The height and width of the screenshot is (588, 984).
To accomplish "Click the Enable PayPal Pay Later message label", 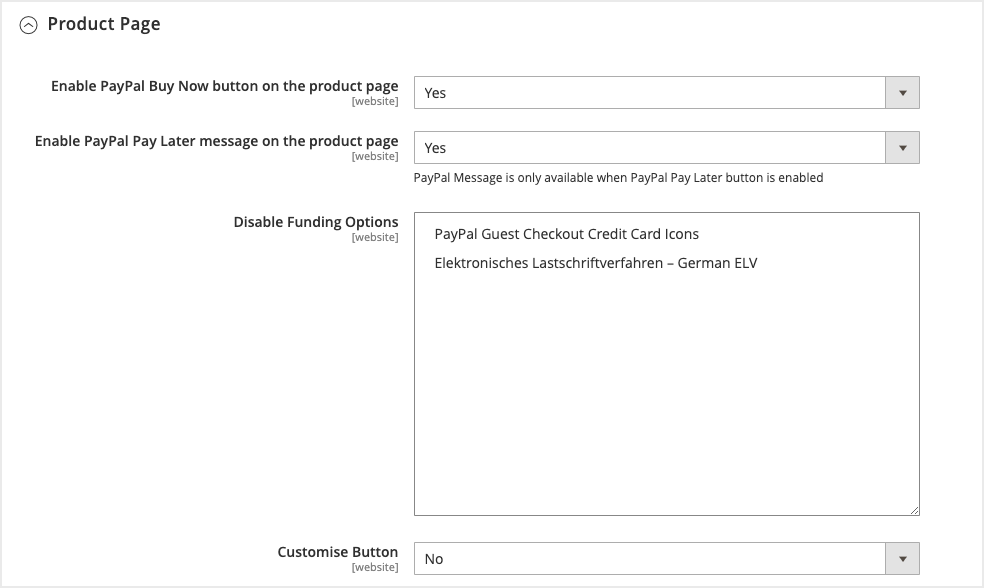I will point(216,141).
